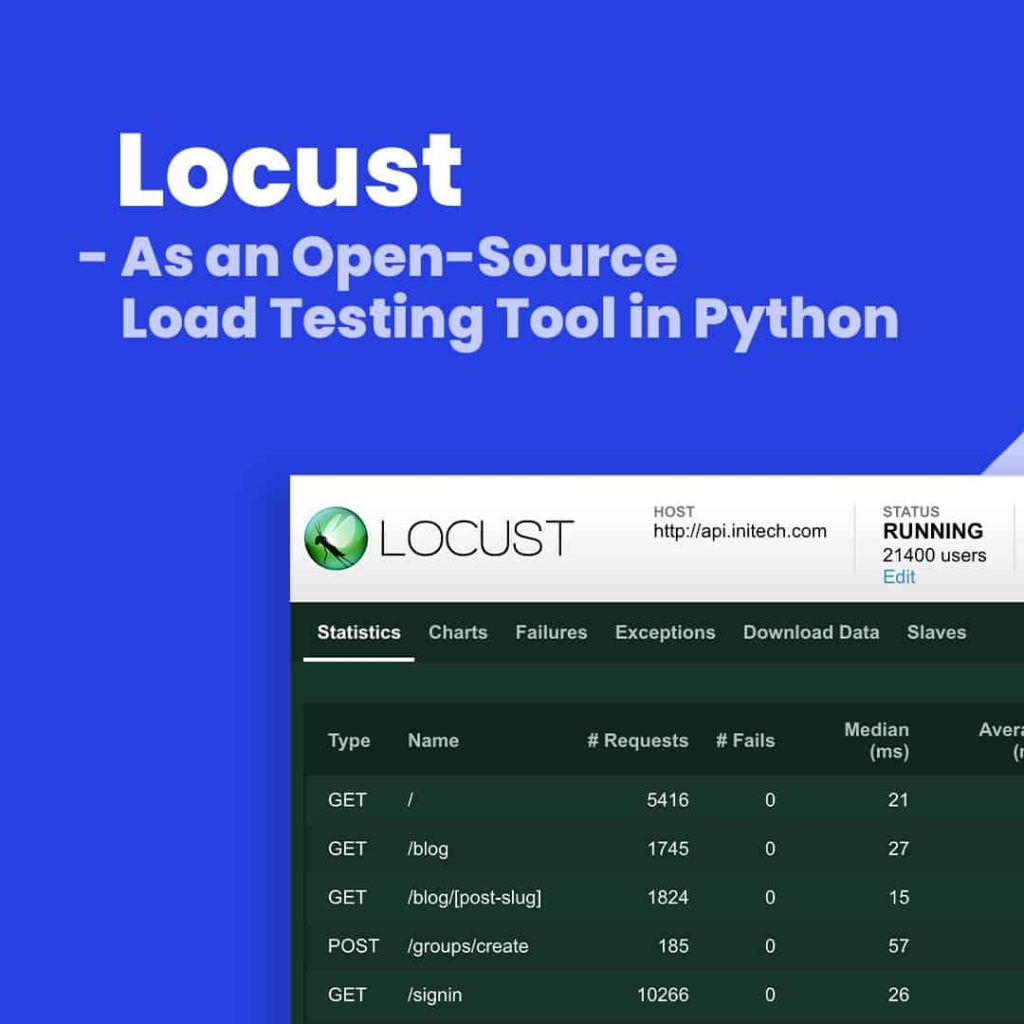The height and width of the screenshot is (1024, 1024).
Task: Open the Exceptions tab
Action: [x=664, y=632]
